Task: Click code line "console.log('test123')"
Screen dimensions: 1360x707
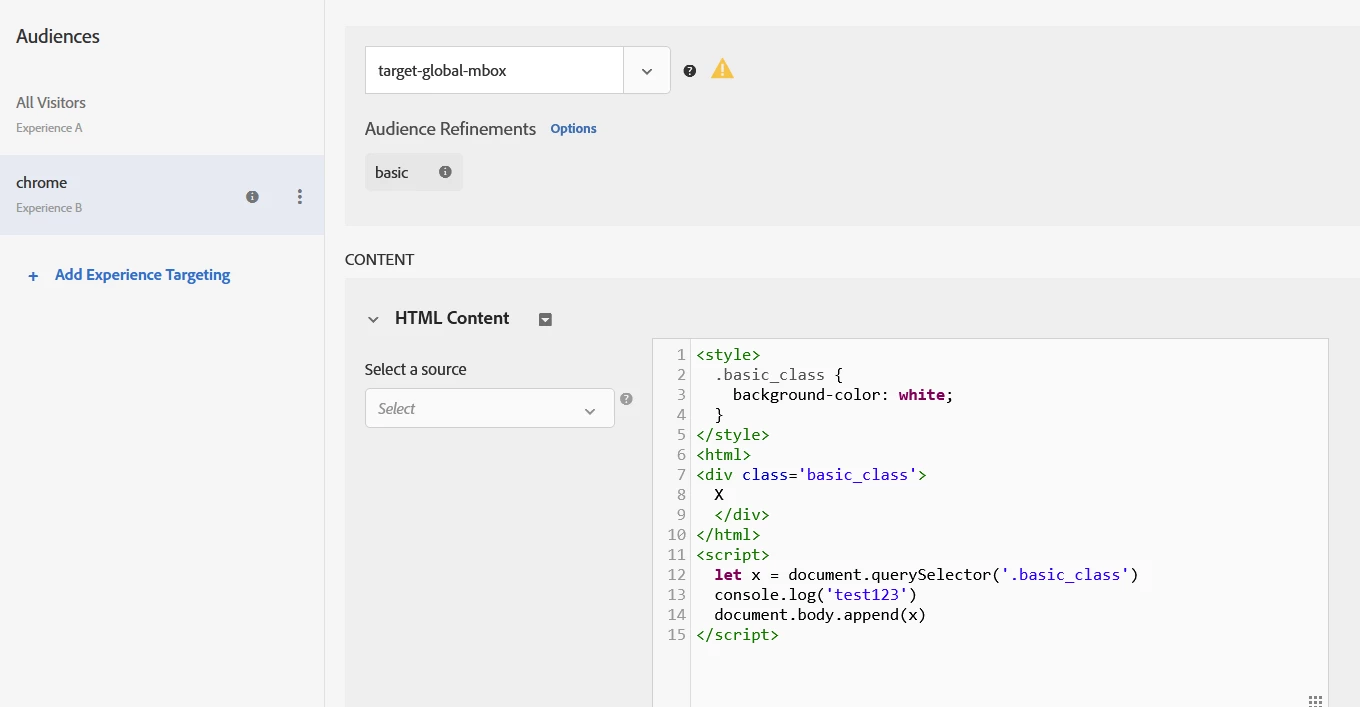Action: coord(815,595)
